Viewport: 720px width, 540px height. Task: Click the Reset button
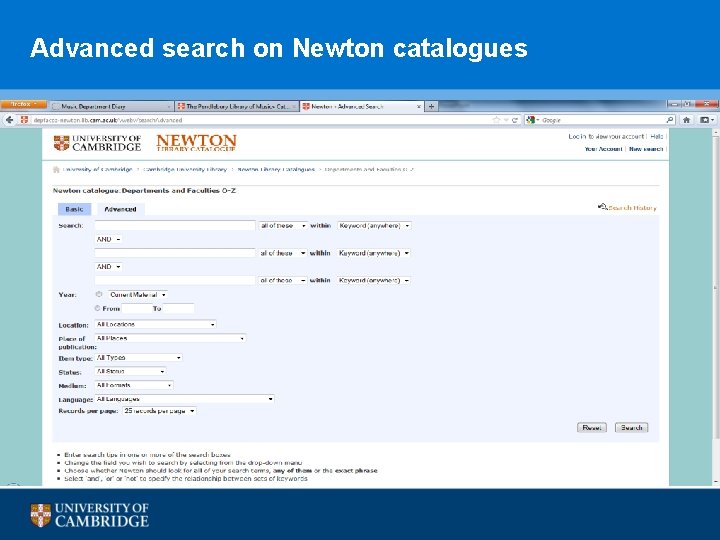point(592,428)
